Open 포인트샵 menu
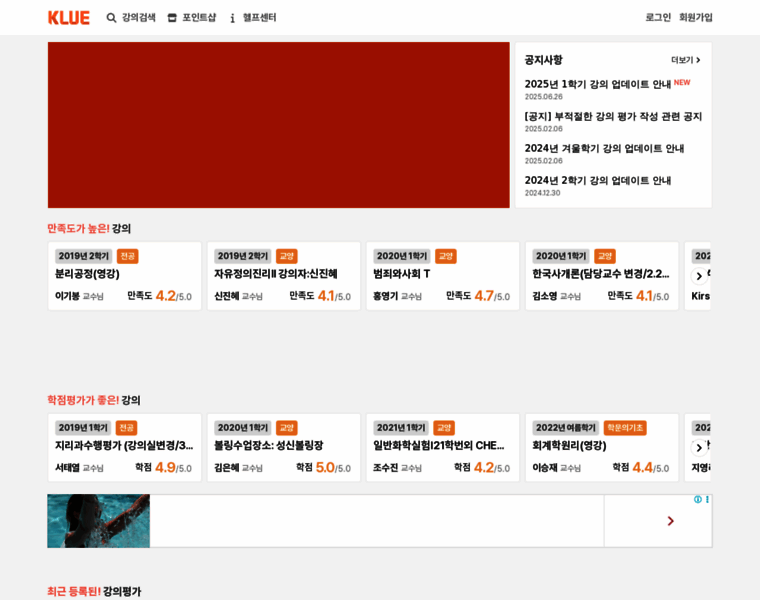 [x=198, y=18]
